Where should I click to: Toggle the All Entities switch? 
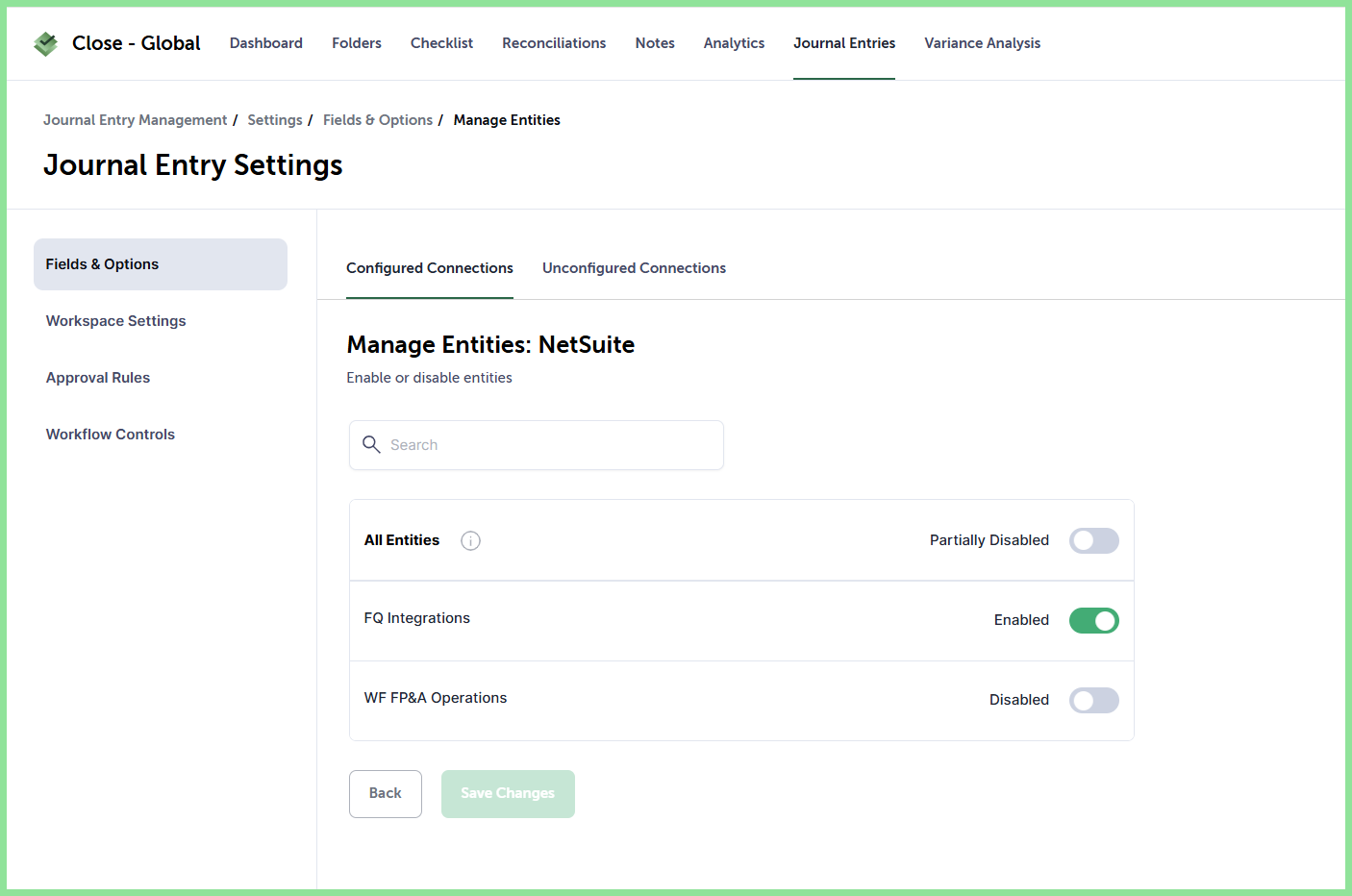(x=1094, y=540)
